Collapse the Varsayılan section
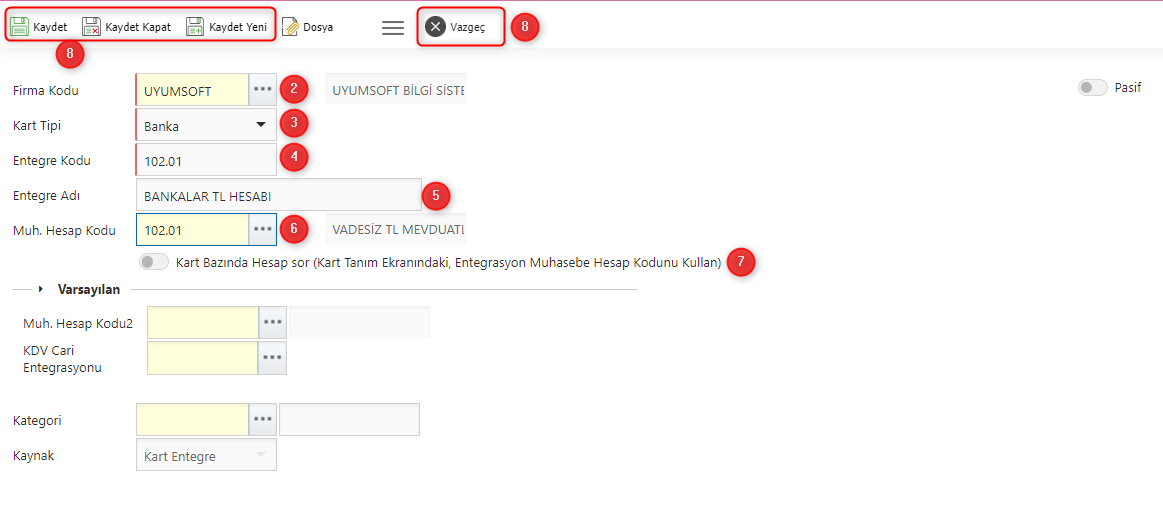Viewport: 1163px width, 505px height. tap(41, 290)
